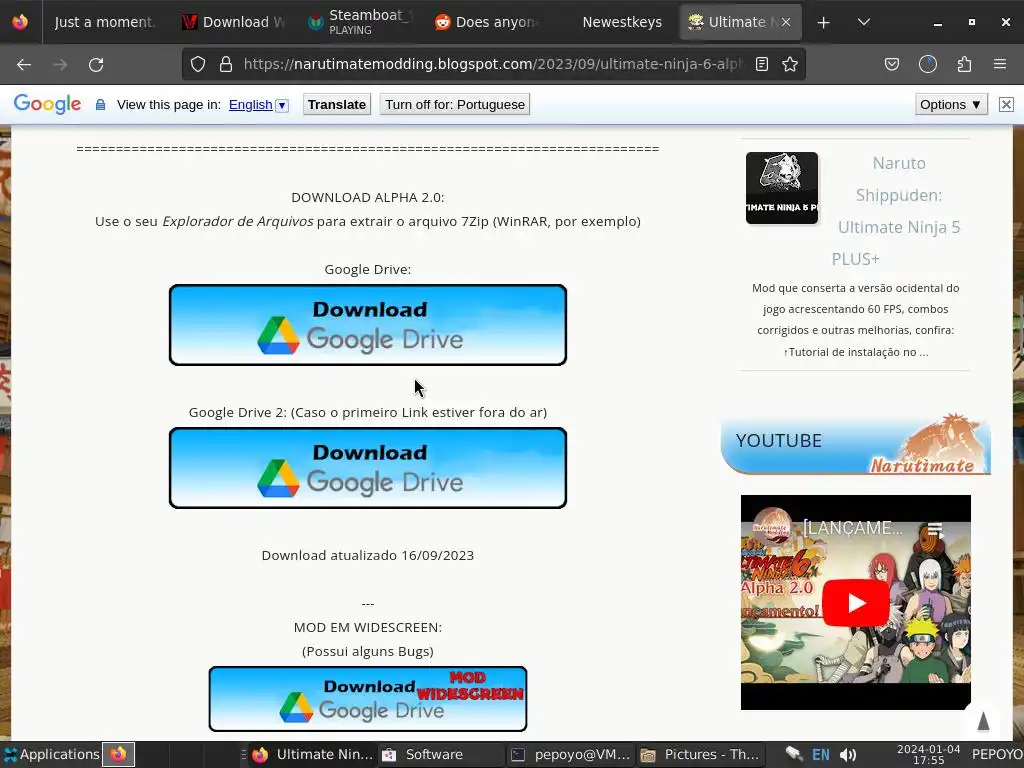This screenshot has width=1024, height=768.
Task: Toggle reader view in address bar
Action: (761, 64)
